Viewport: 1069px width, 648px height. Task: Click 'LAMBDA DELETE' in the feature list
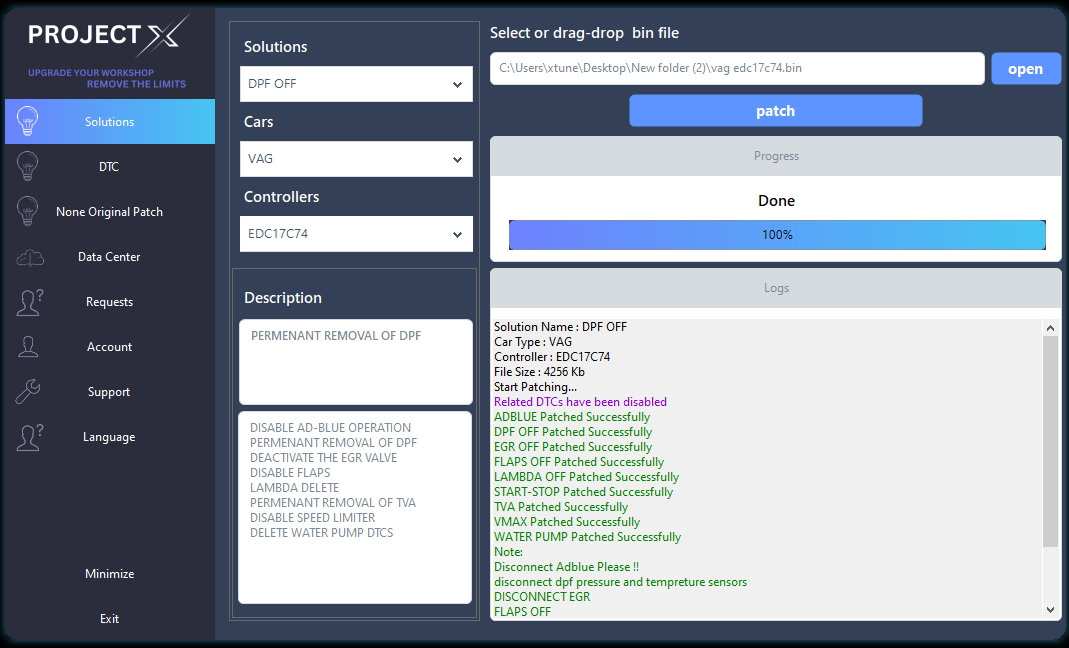pyautogui.click(x=295, y=488)
